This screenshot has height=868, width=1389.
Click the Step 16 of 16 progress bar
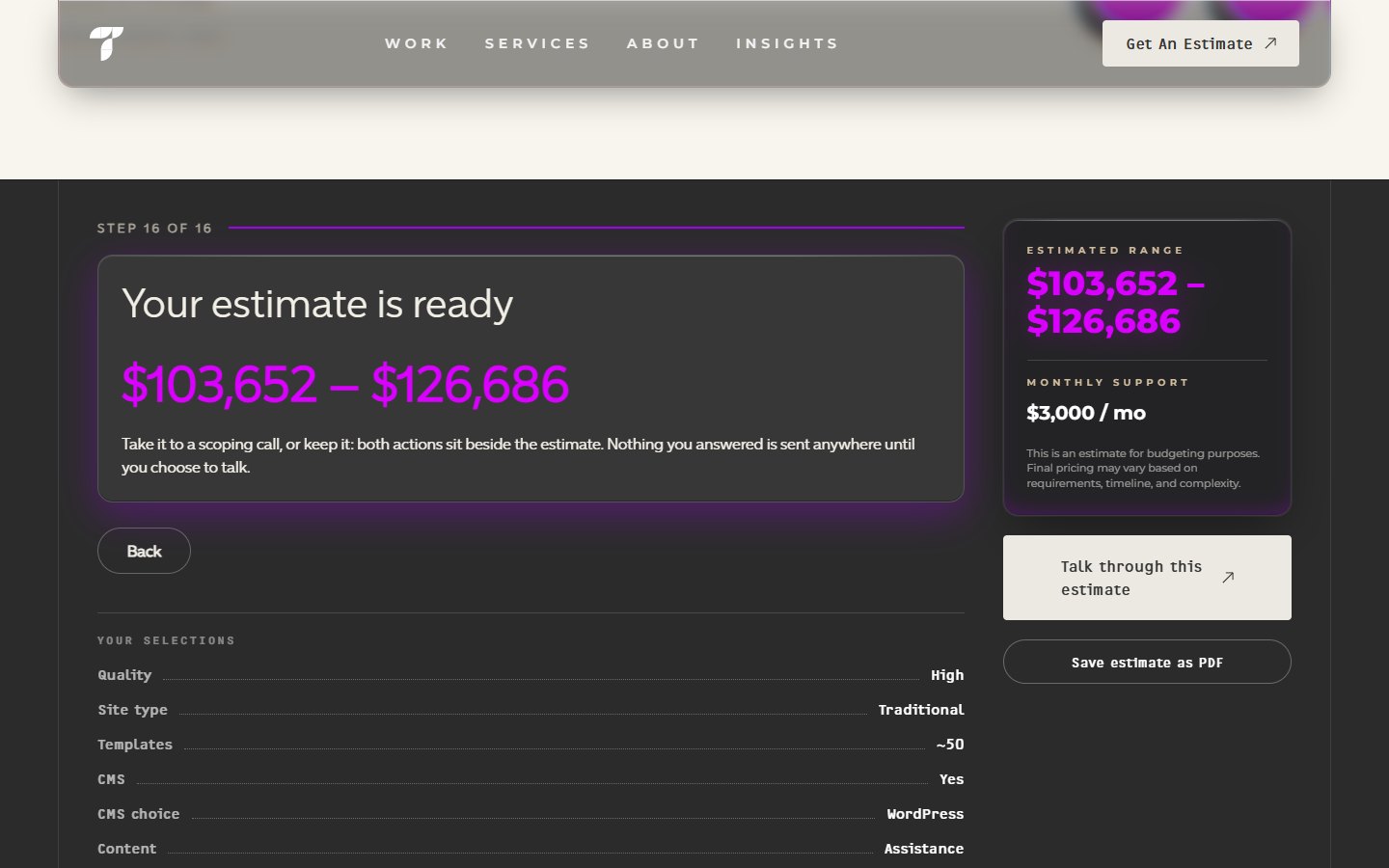596,228
